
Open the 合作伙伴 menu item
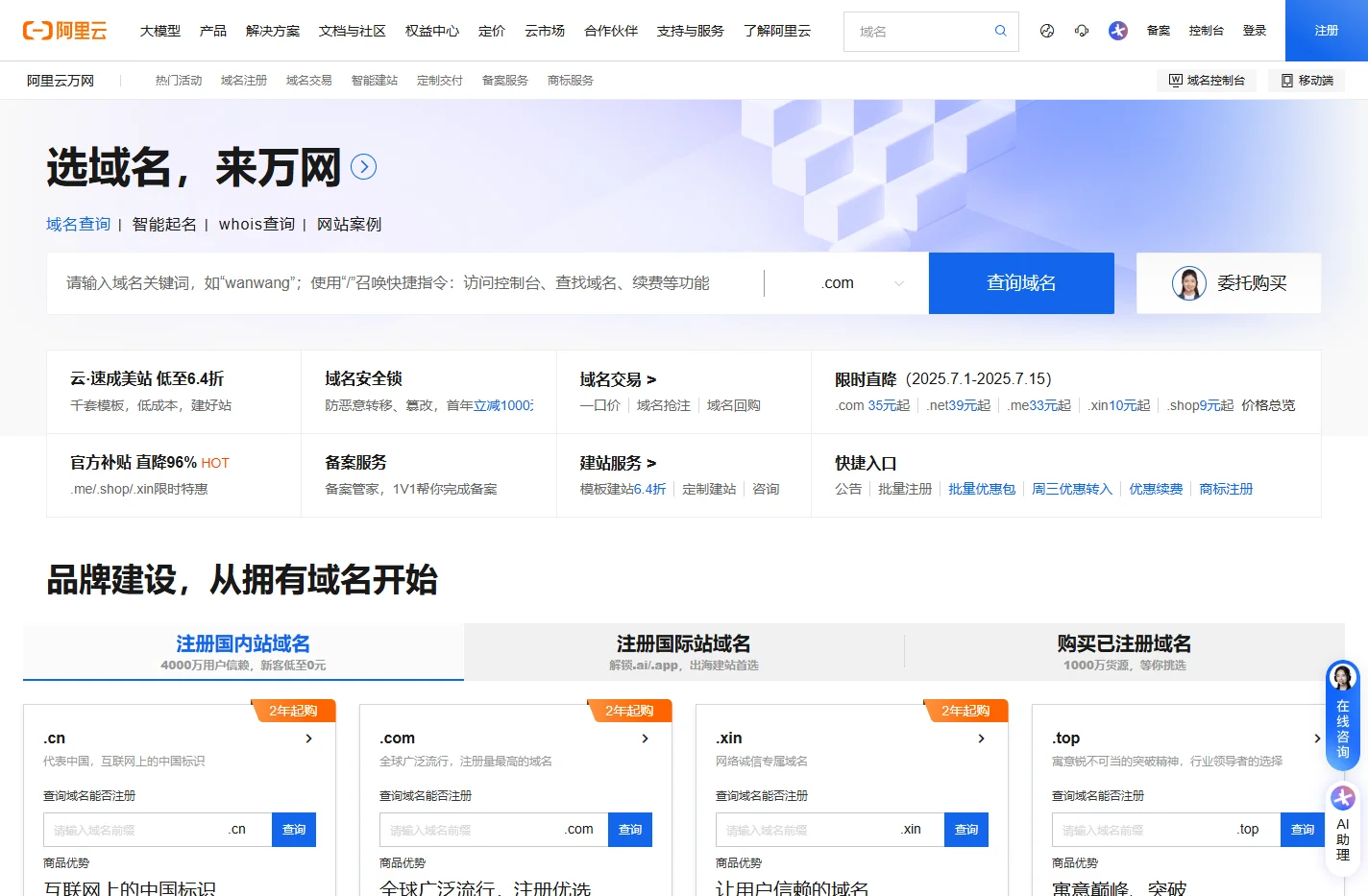[x=611, y=31]
